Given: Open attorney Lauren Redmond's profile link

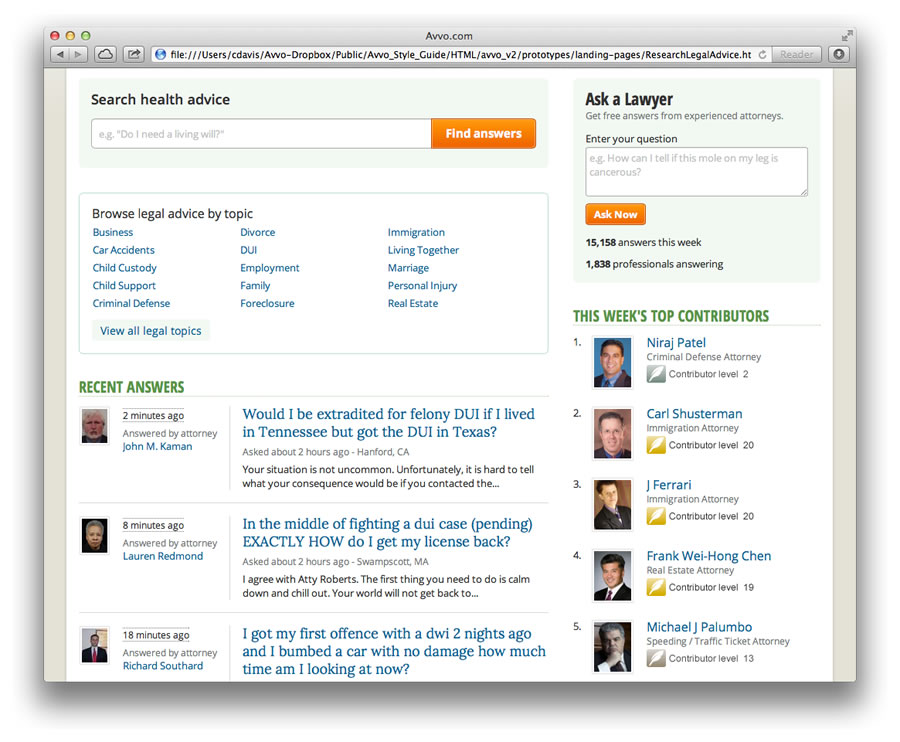Looking at the screenshot, I should [x=163, y=556].
